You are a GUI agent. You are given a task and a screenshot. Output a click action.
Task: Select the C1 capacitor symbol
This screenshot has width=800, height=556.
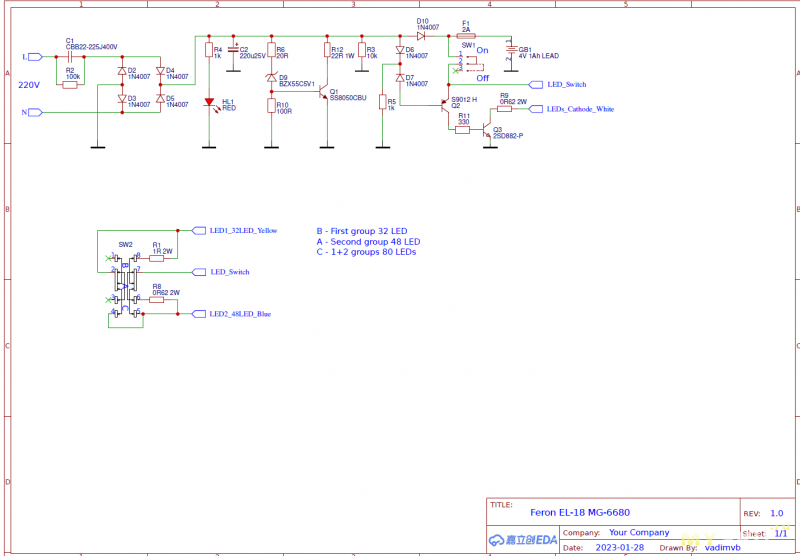[x=70, y=57]
